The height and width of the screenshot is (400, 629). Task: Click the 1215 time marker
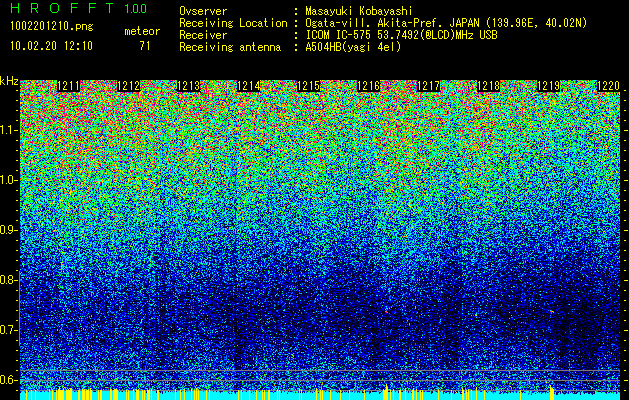[x=308, y=86]
